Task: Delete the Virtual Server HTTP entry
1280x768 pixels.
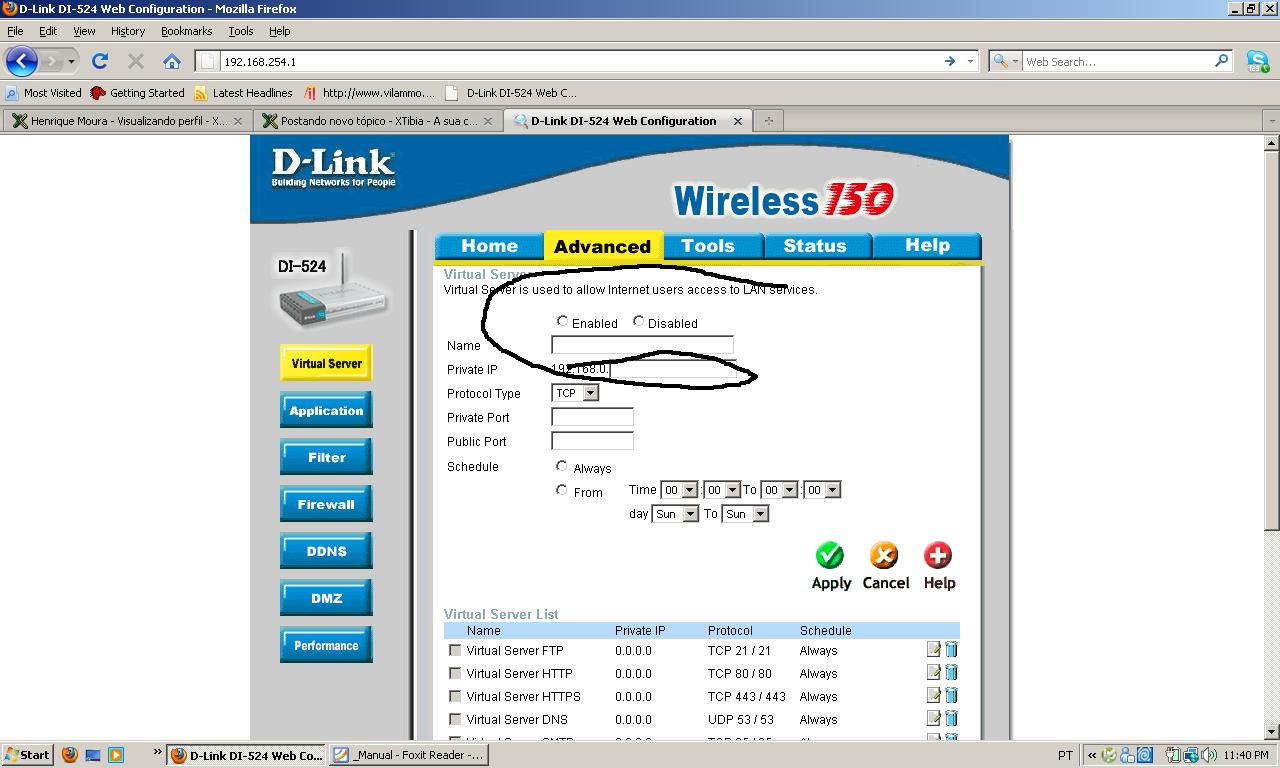Action: pos(951,672)
